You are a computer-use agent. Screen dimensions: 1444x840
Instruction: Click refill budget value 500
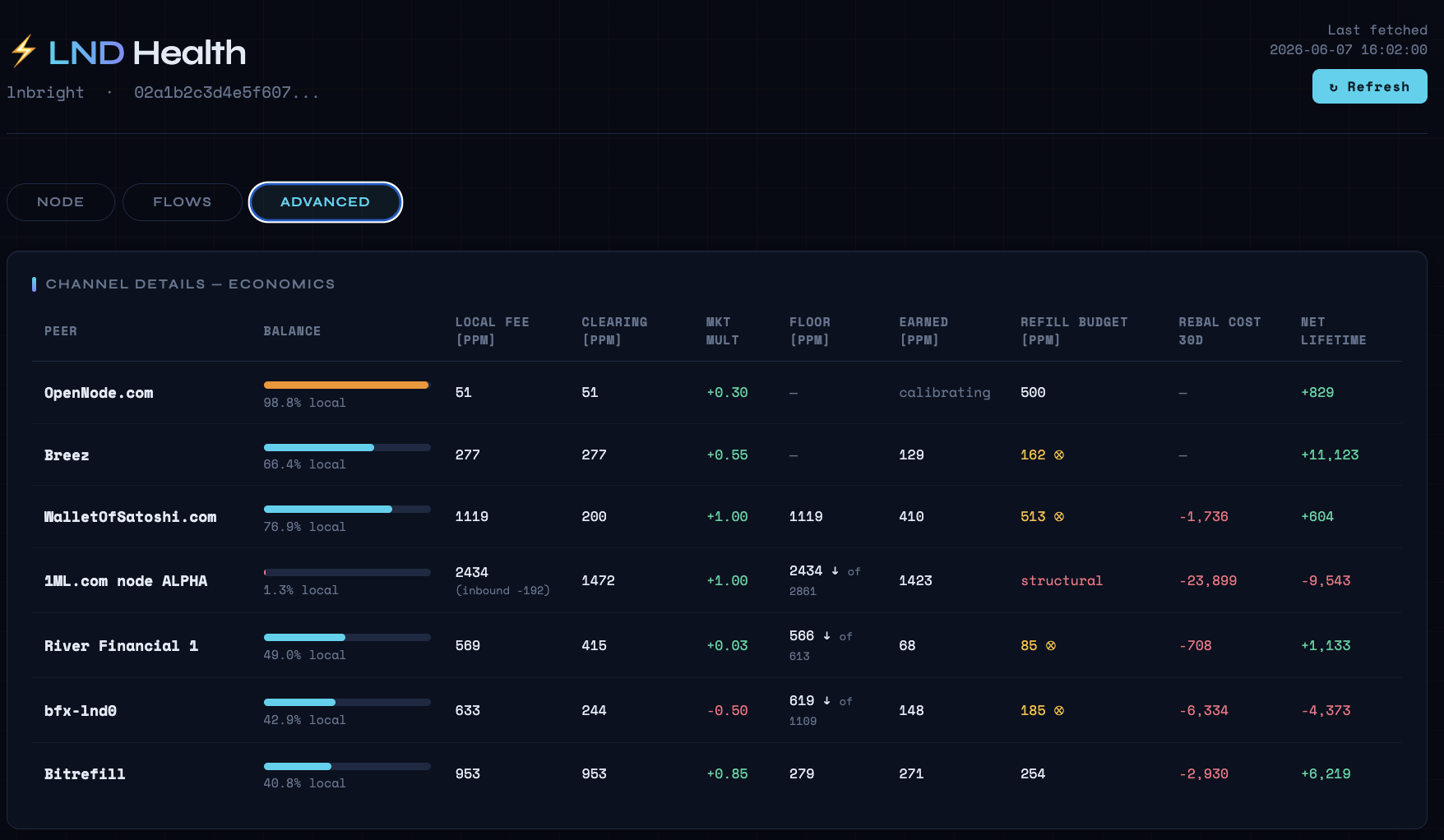click(1033, 393)
